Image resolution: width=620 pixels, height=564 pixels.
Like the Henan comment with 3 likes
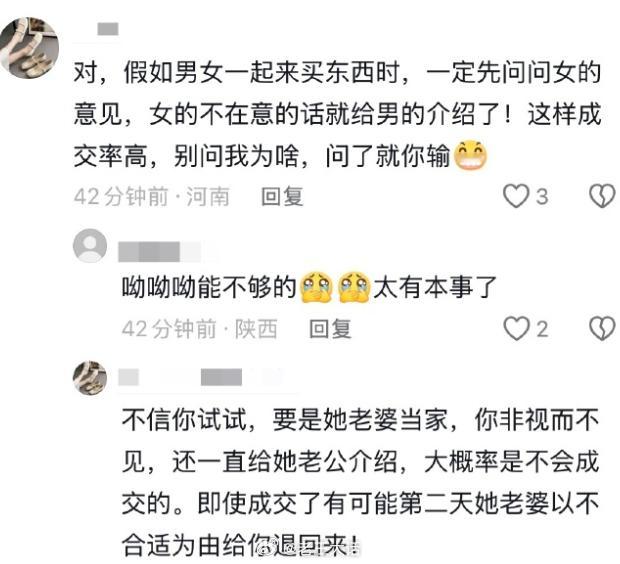516,196
